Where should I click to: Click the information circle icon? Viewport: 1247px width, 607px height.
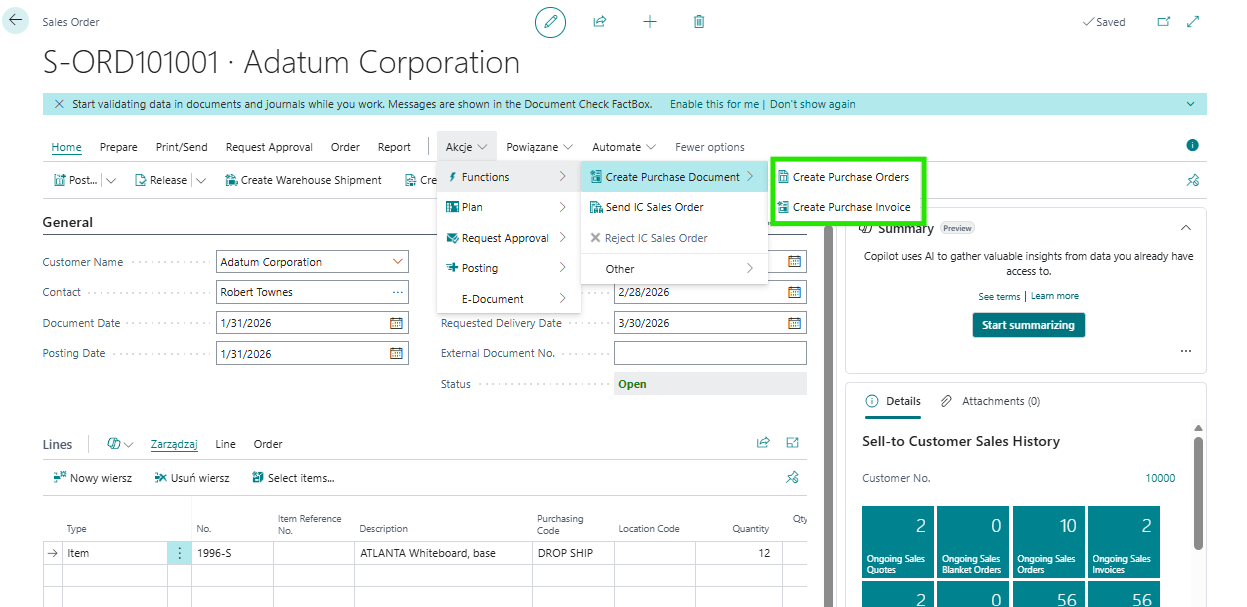(x=1192, y=146)
